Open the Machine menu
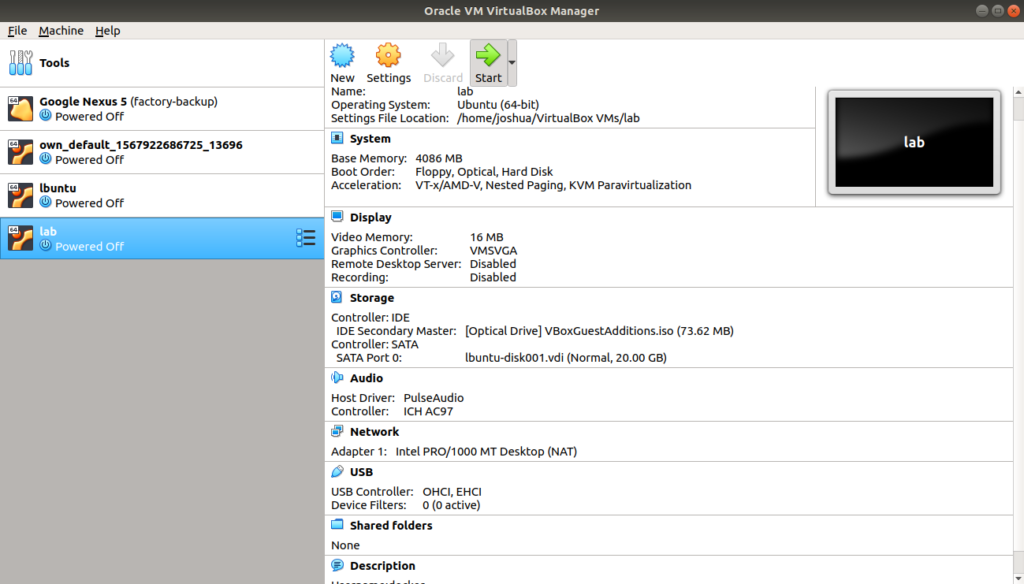This screenshot has height=584, width=1024. coord(61,31)
